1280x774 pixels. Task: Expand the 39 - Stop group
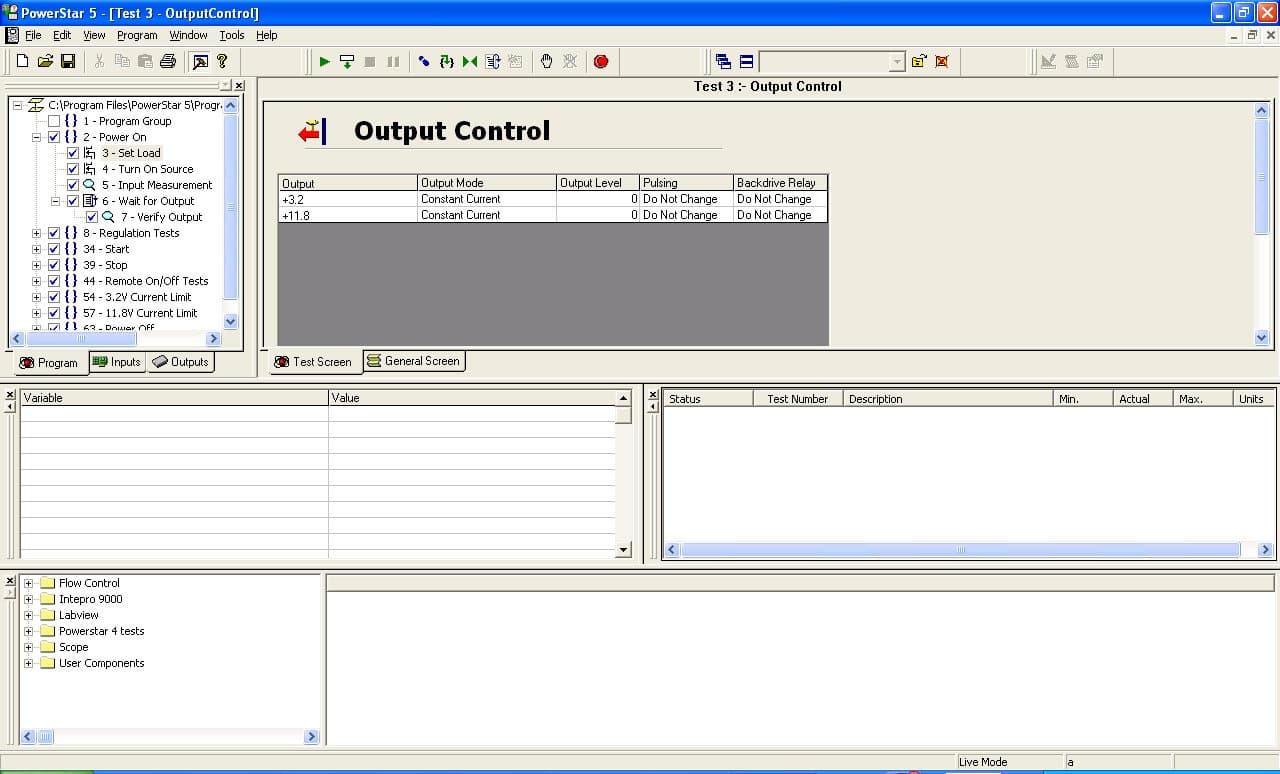coord(36,265)
